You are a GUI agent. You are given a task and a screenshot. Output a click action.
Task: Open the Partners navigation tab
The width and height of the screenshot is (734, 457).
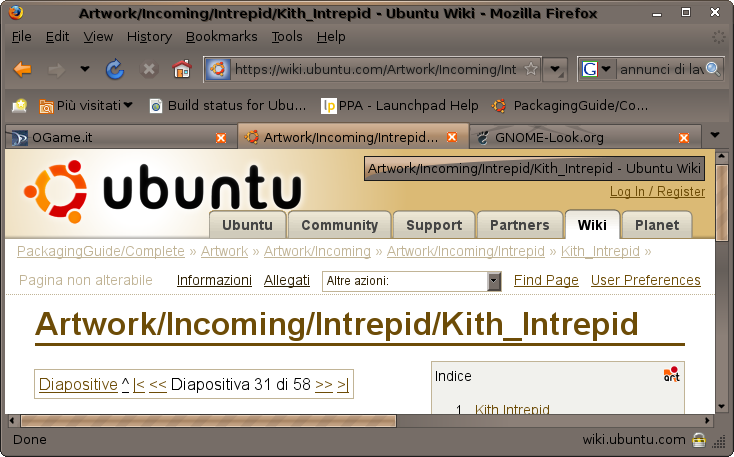520,225
